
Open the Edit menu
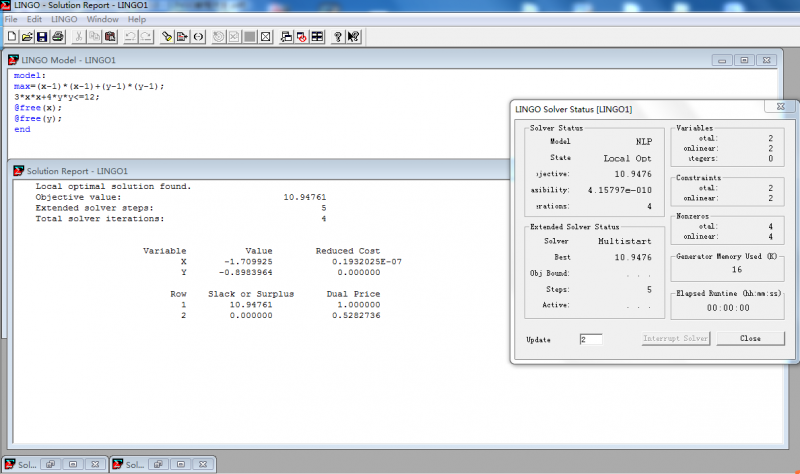[34, 19]
